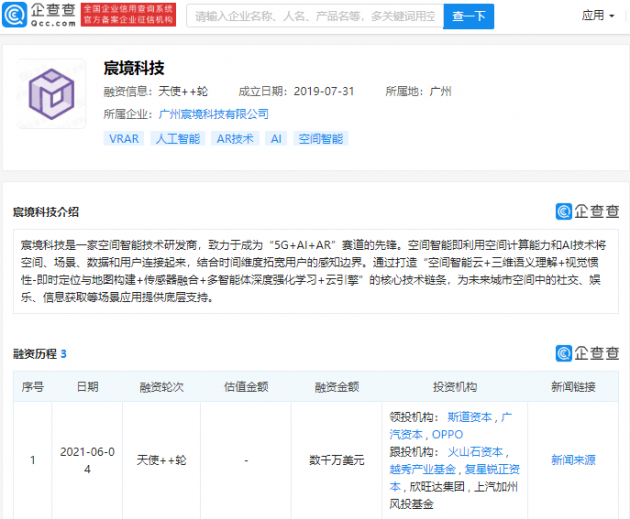Viewport: 630px width, 519px height.
Task: Click the 2021-06-04 date cell
Action: [87, 460]
